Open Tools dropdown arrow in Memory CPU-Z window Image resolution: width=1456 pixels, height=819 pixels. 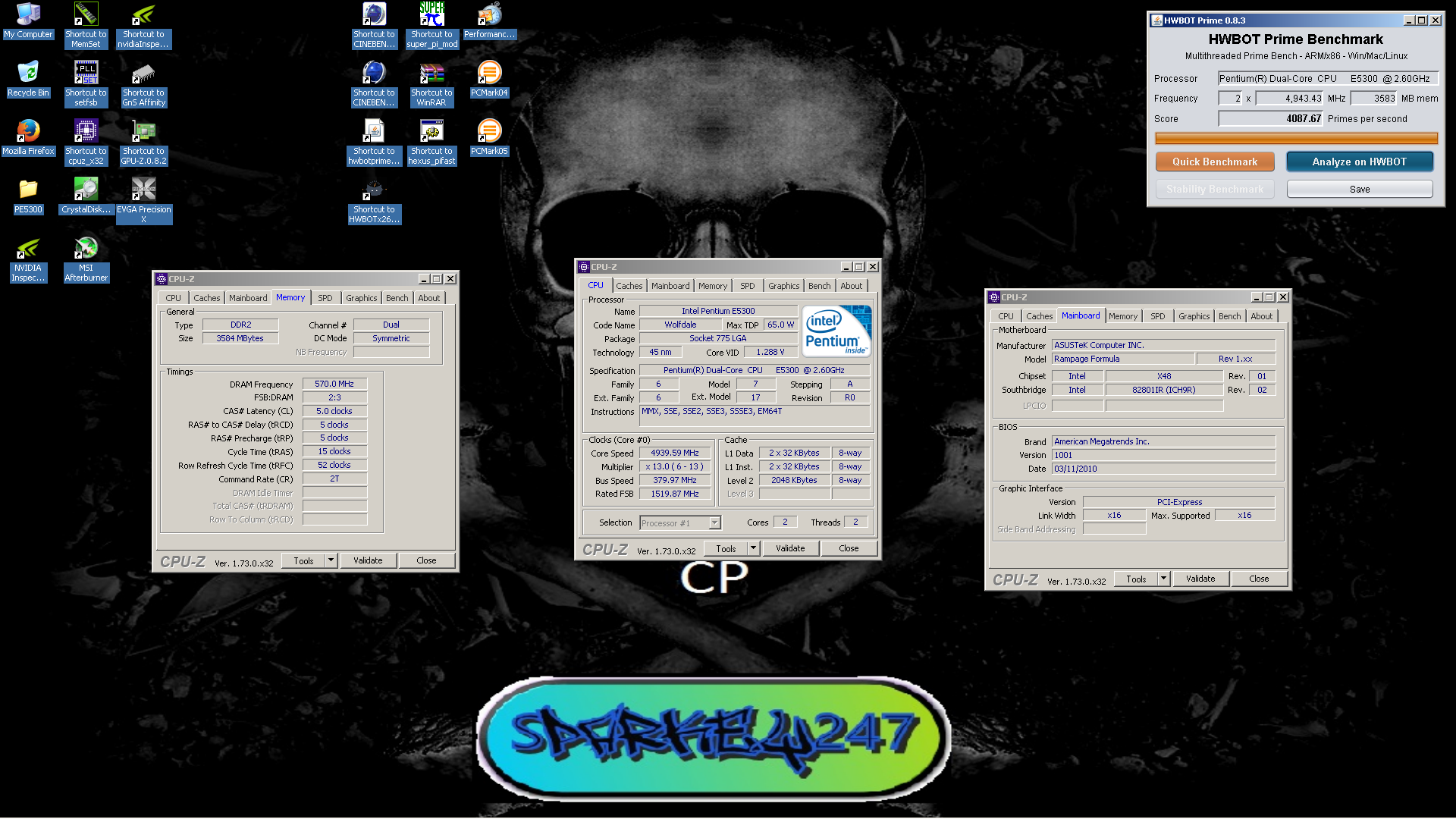point(331,560)
